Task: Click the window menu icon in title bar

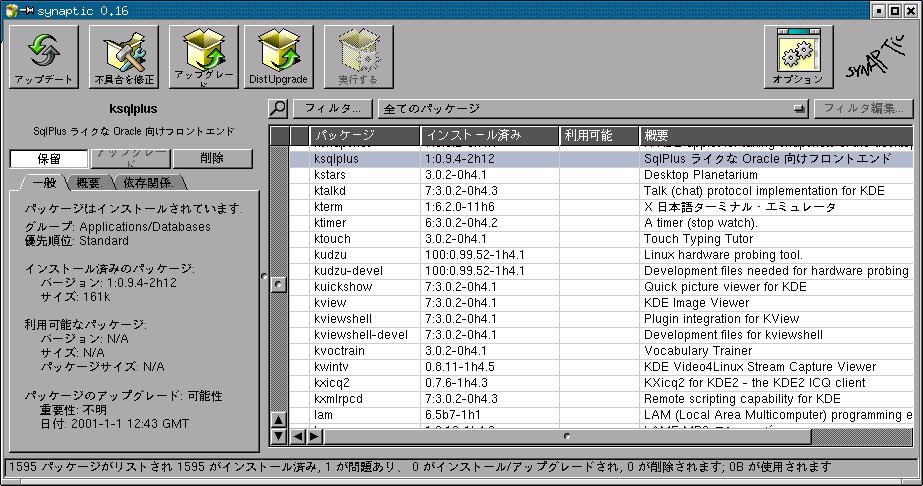Action: [x=11, y=10]
